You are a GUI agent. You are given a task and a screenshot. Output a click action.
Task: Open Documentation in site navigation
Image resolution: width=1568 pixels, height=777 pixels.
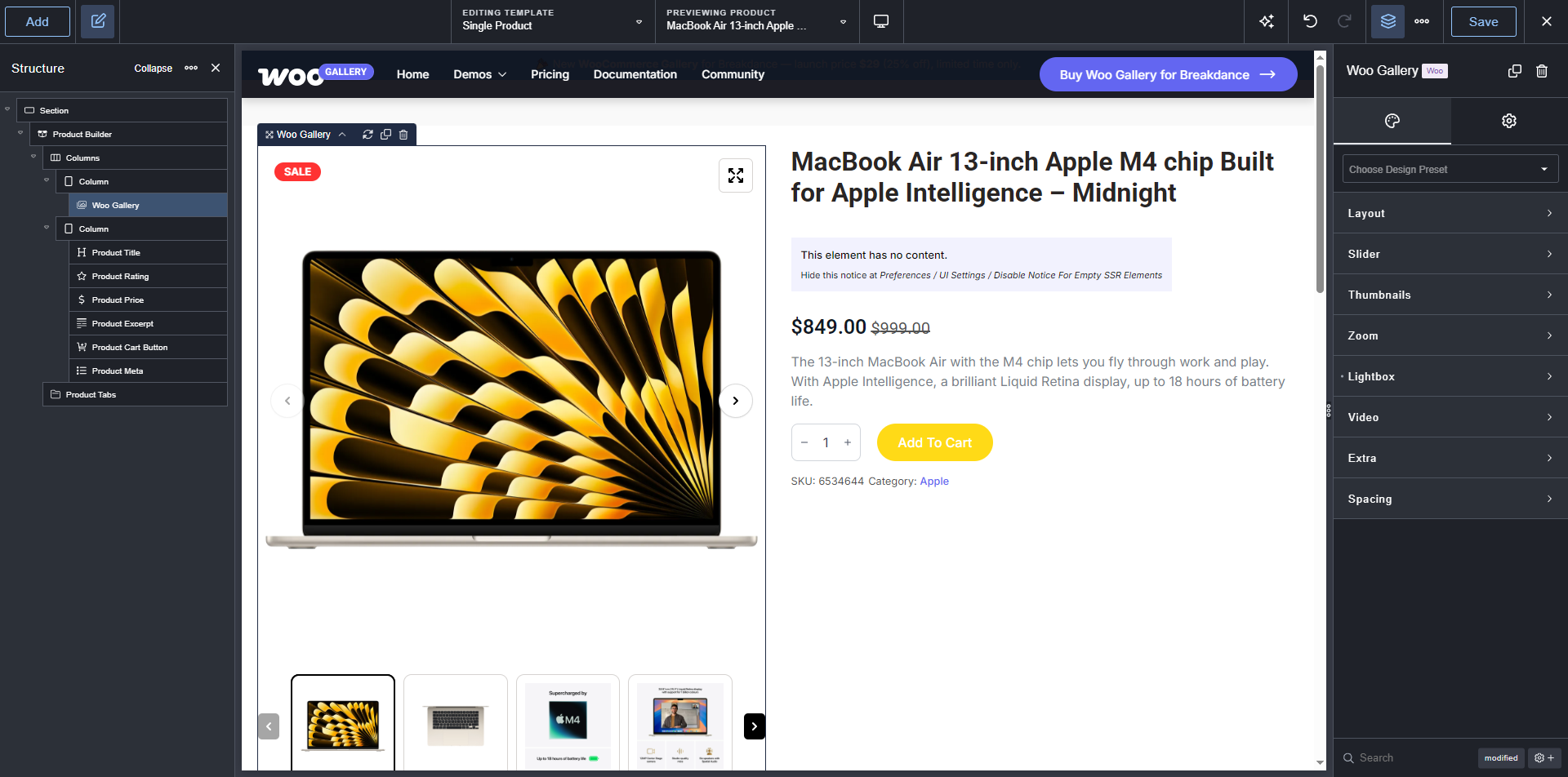point(635,74)
